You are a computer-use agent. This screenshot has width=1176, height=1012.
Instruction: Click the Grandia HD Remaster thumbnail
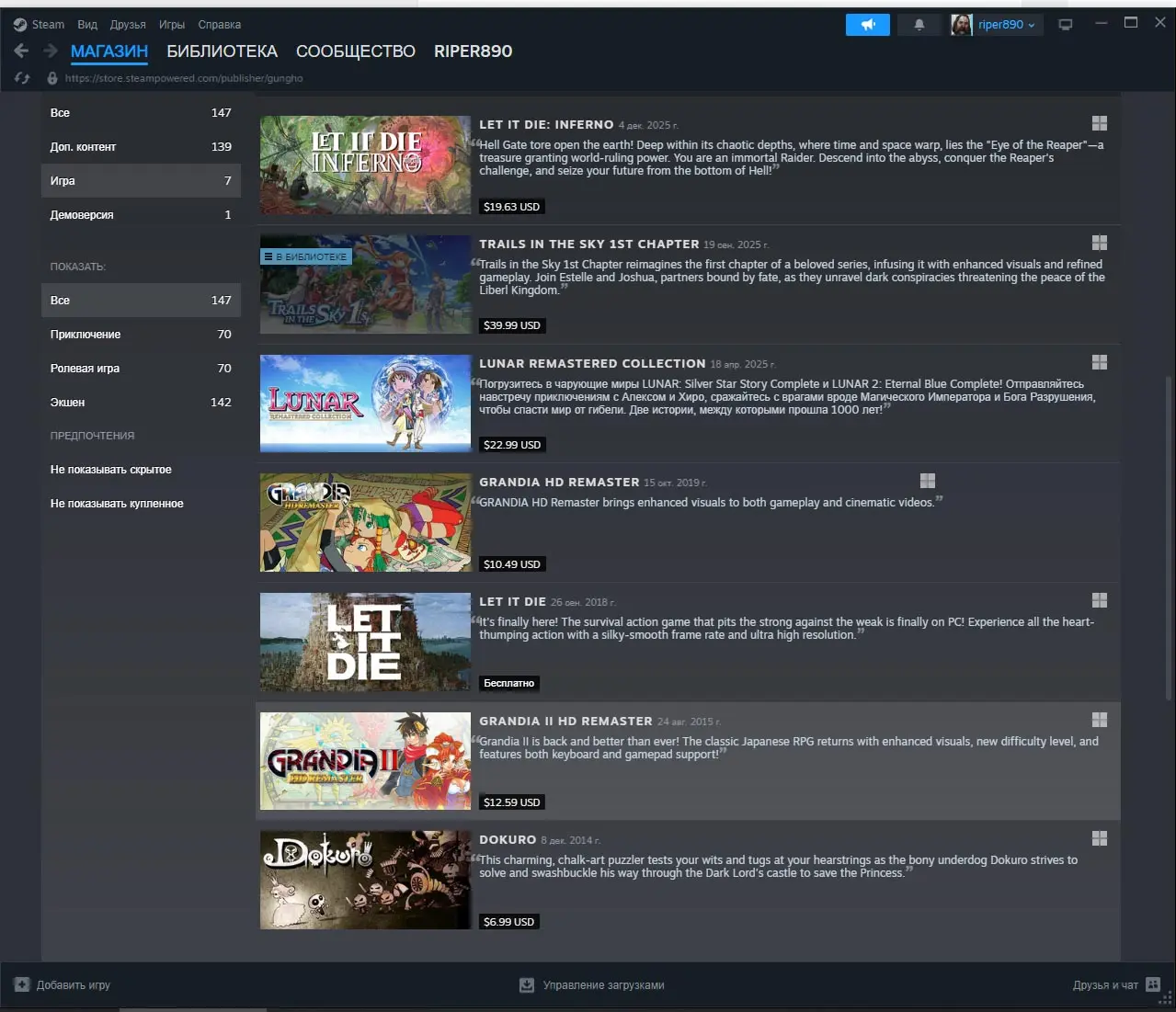365,522
